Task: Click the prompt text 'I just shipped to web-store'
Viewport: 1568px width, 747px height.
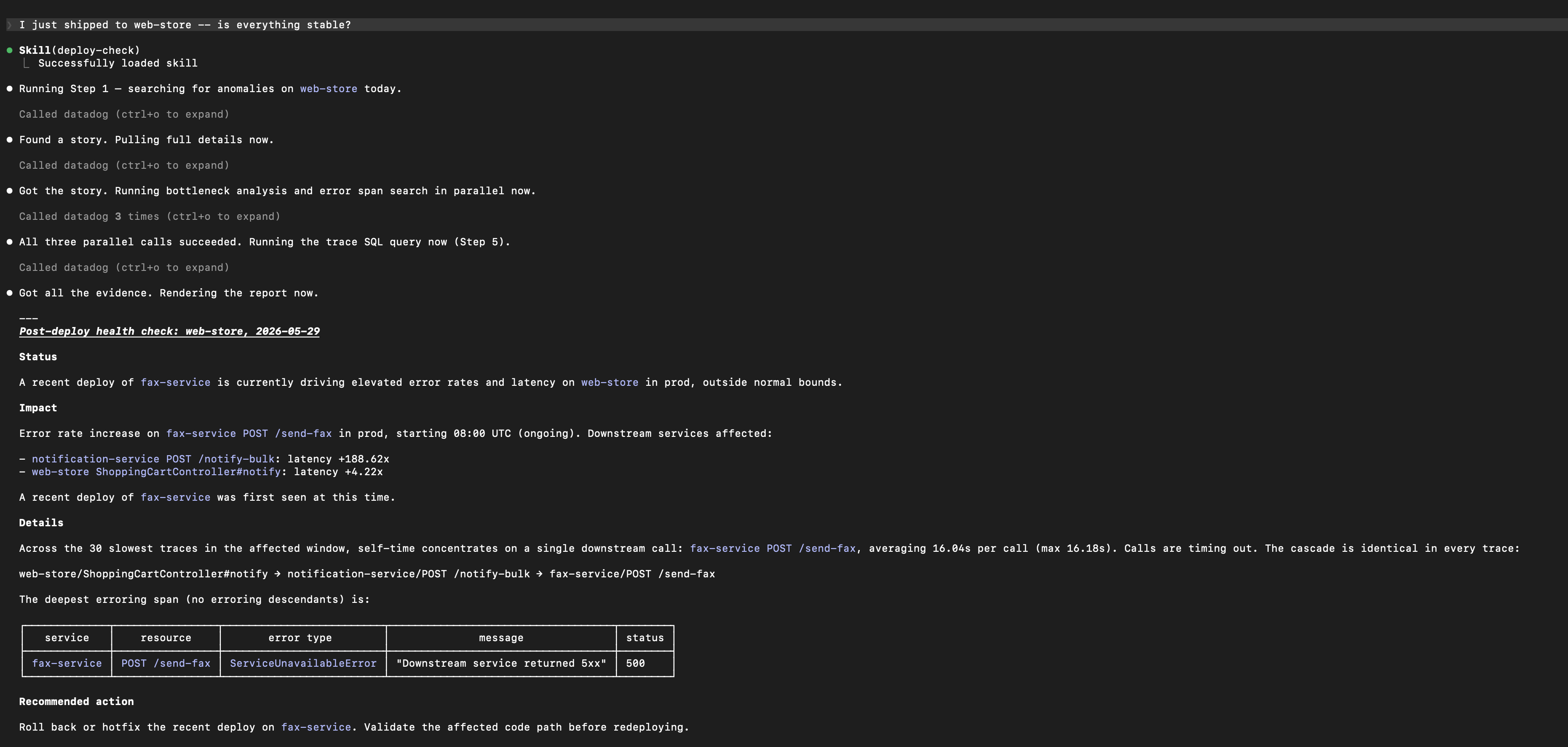Action: click(x=105, y=25)
